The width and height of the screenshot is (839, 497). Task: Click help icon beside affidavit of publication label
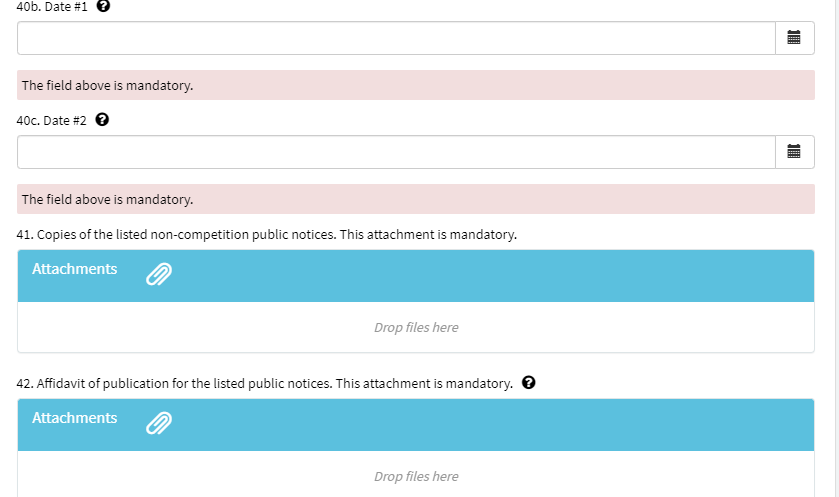(x=529, y=383)
